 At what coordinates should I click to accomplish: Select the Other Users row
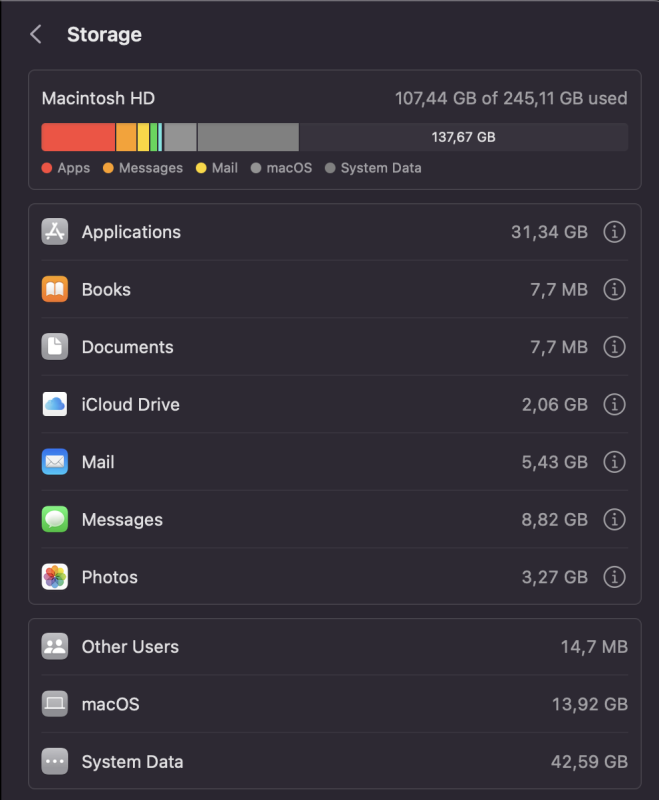pos(335,646)
